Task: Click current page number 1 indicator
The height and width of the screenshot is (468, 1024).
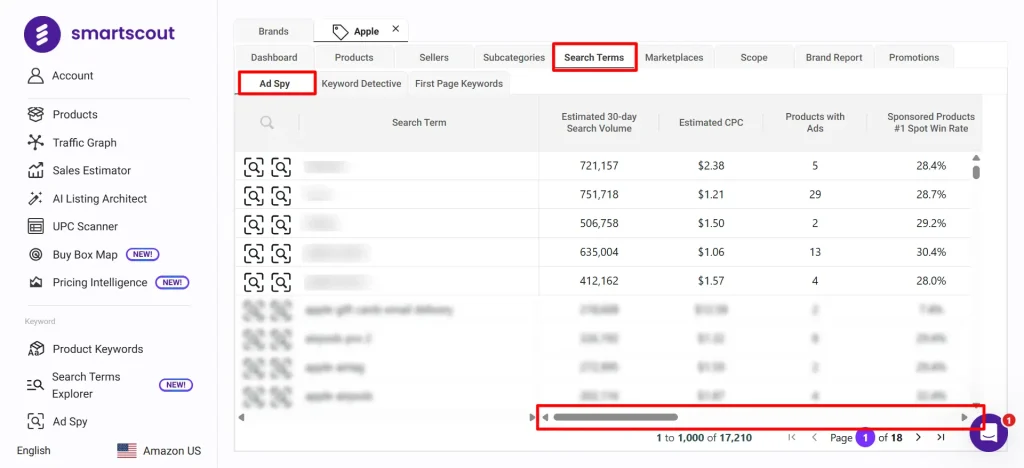Action: 865,437
